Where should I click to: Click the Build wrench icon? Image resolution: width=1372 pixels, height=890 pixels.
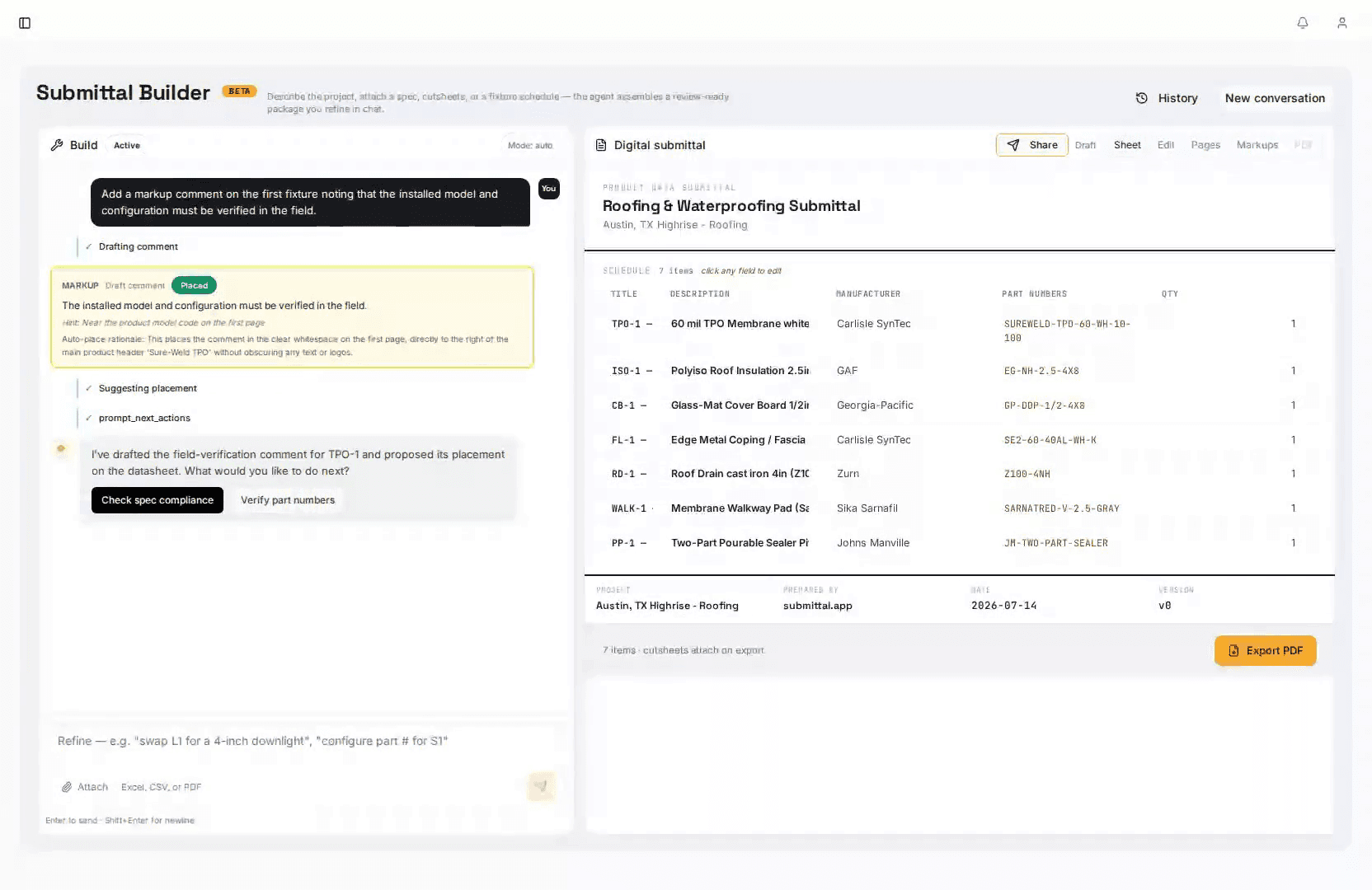[57, 145]
